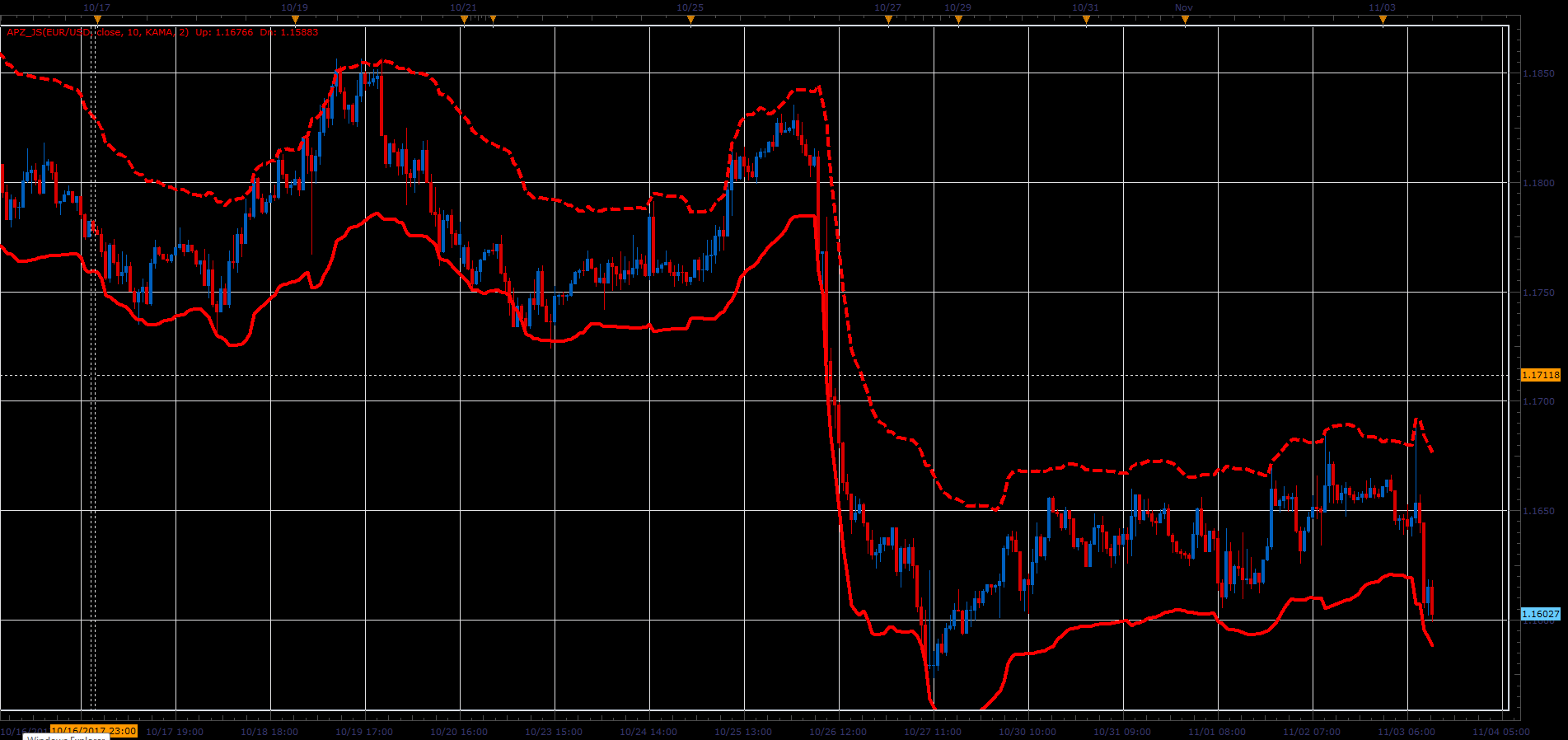The height and width of the screenshot is (740, 1568).
Task: Click the 10/18 18:00 time axis label
Action: click(269, 732)
